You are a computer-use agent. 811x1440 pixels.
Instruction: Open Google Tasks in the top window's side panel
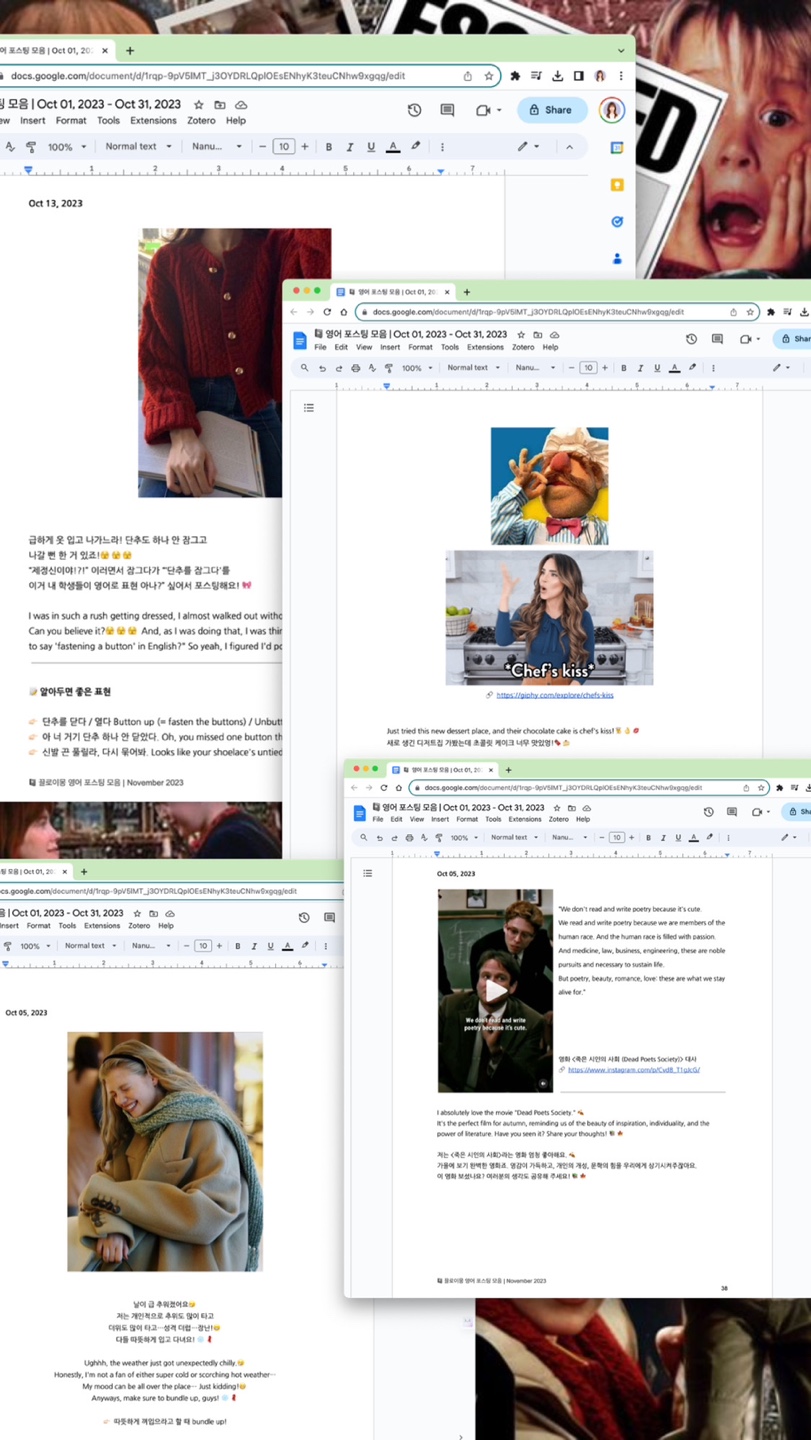[x=617, y=221]
